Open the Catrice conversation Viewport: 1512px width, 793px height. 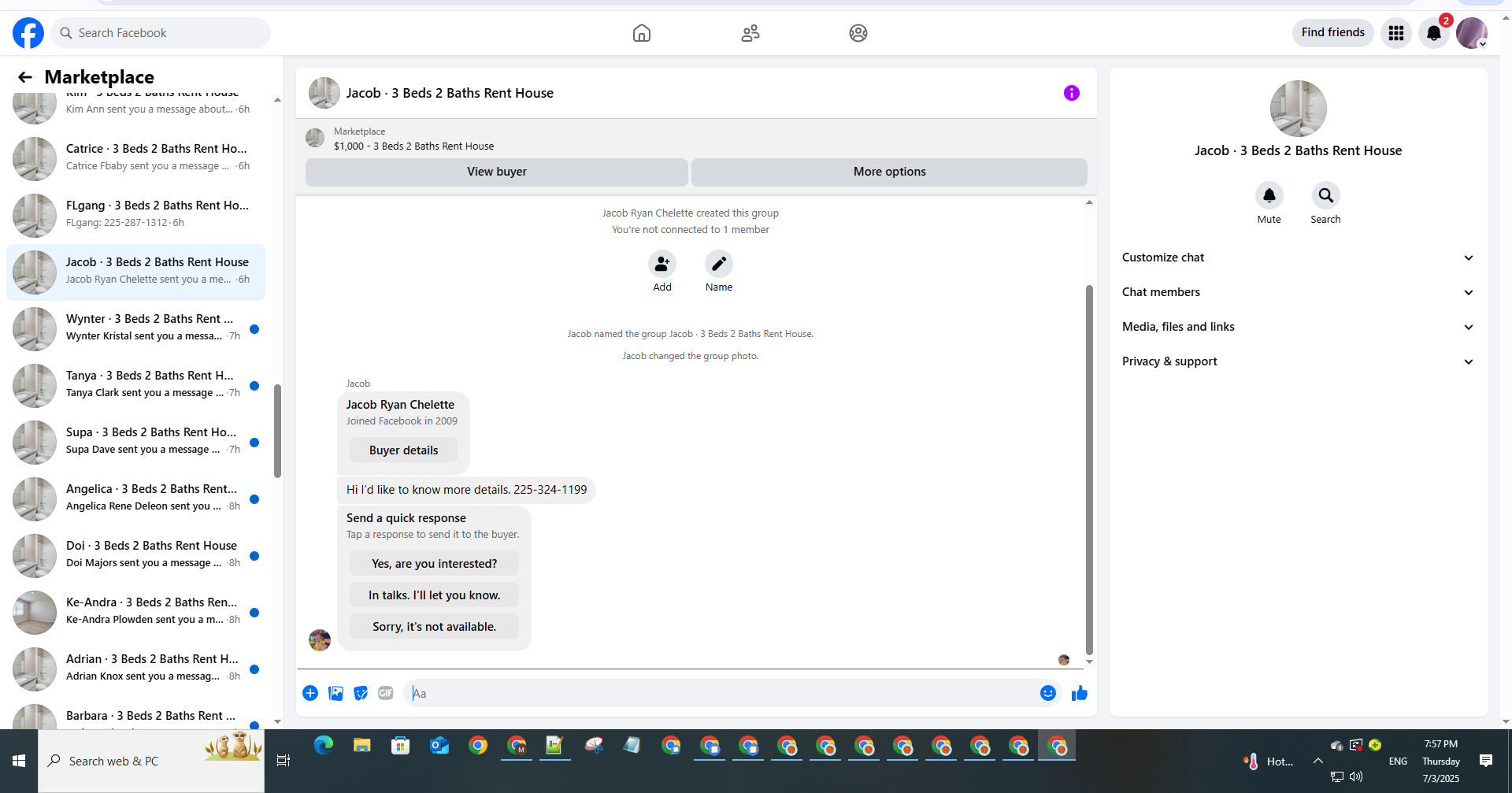[x=135, y=158]
